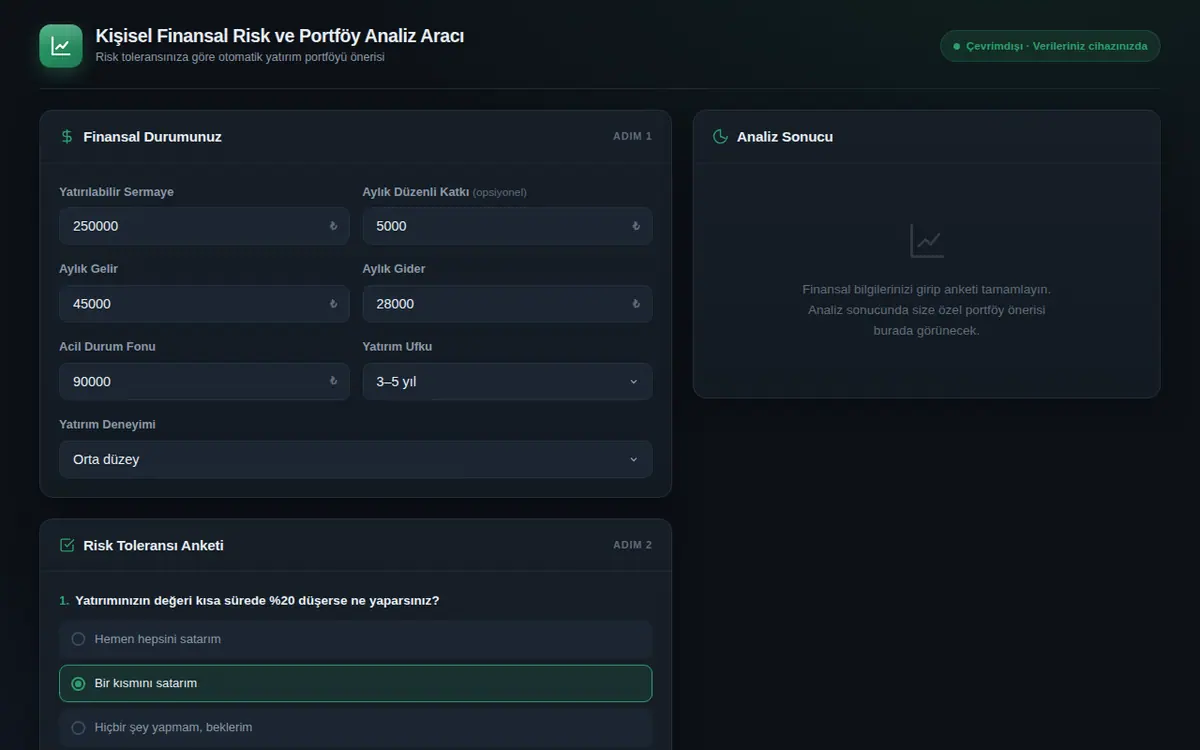Screen dimensions: 1200x750
Task: Select the Aylık Gelir input with 45000
Action: coord(204,304)
